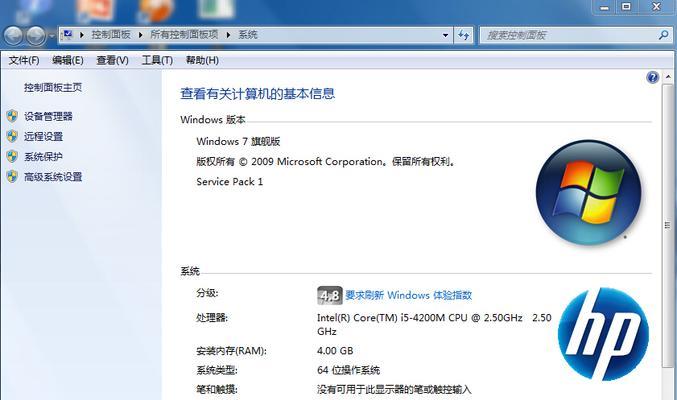Expand arrow after 所有控制面板项 breadcrumb
The height and width of the screenshot is (400, 677).
pos(228,35)
